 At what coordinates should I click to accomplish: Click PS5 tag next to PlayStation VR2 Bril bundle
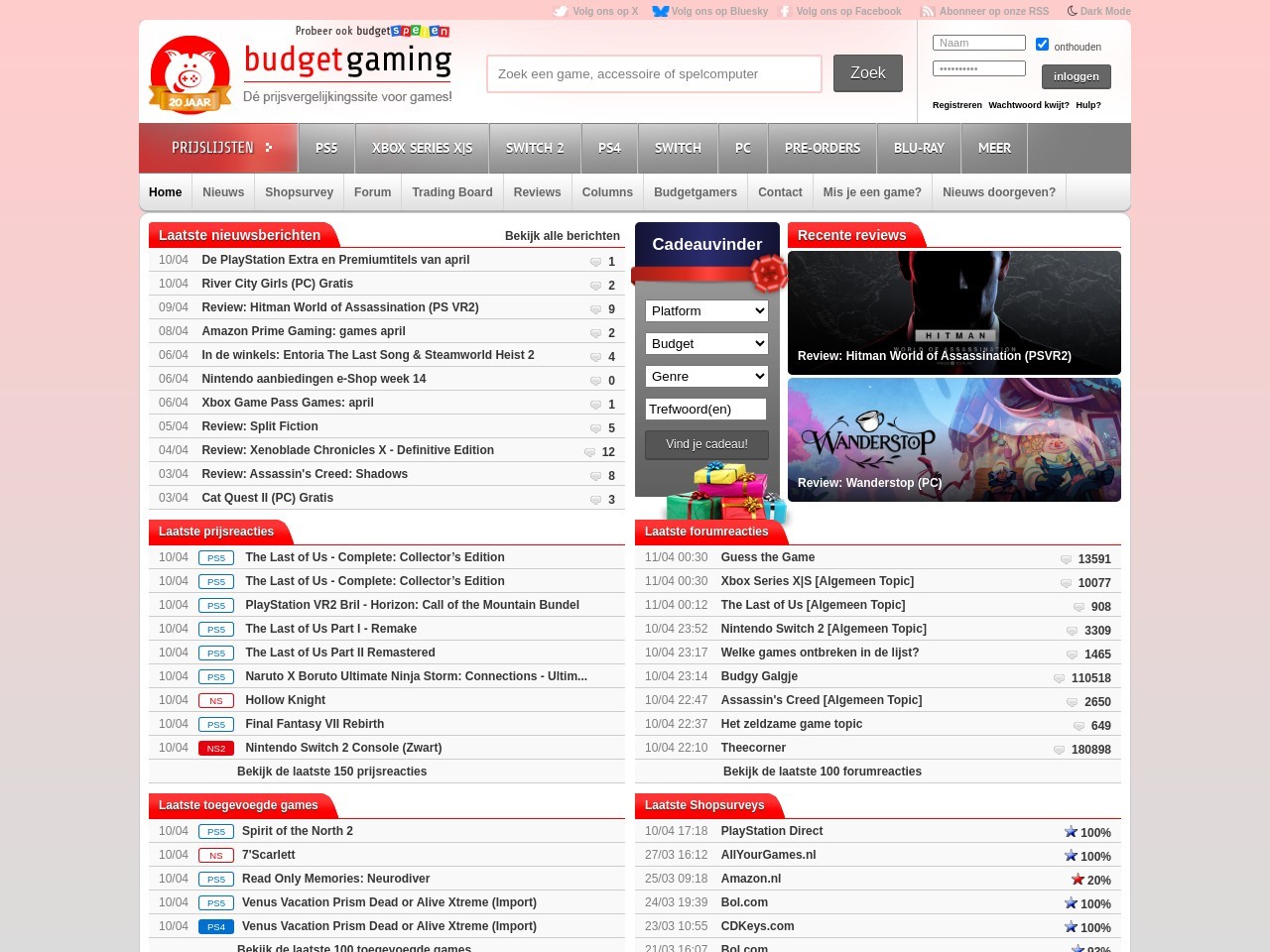click(x=216, y=606)
